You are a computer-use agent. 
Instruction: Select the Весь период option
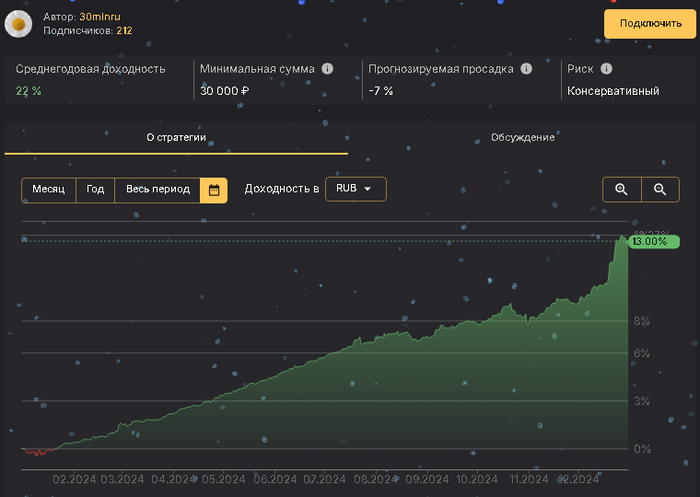157,189
